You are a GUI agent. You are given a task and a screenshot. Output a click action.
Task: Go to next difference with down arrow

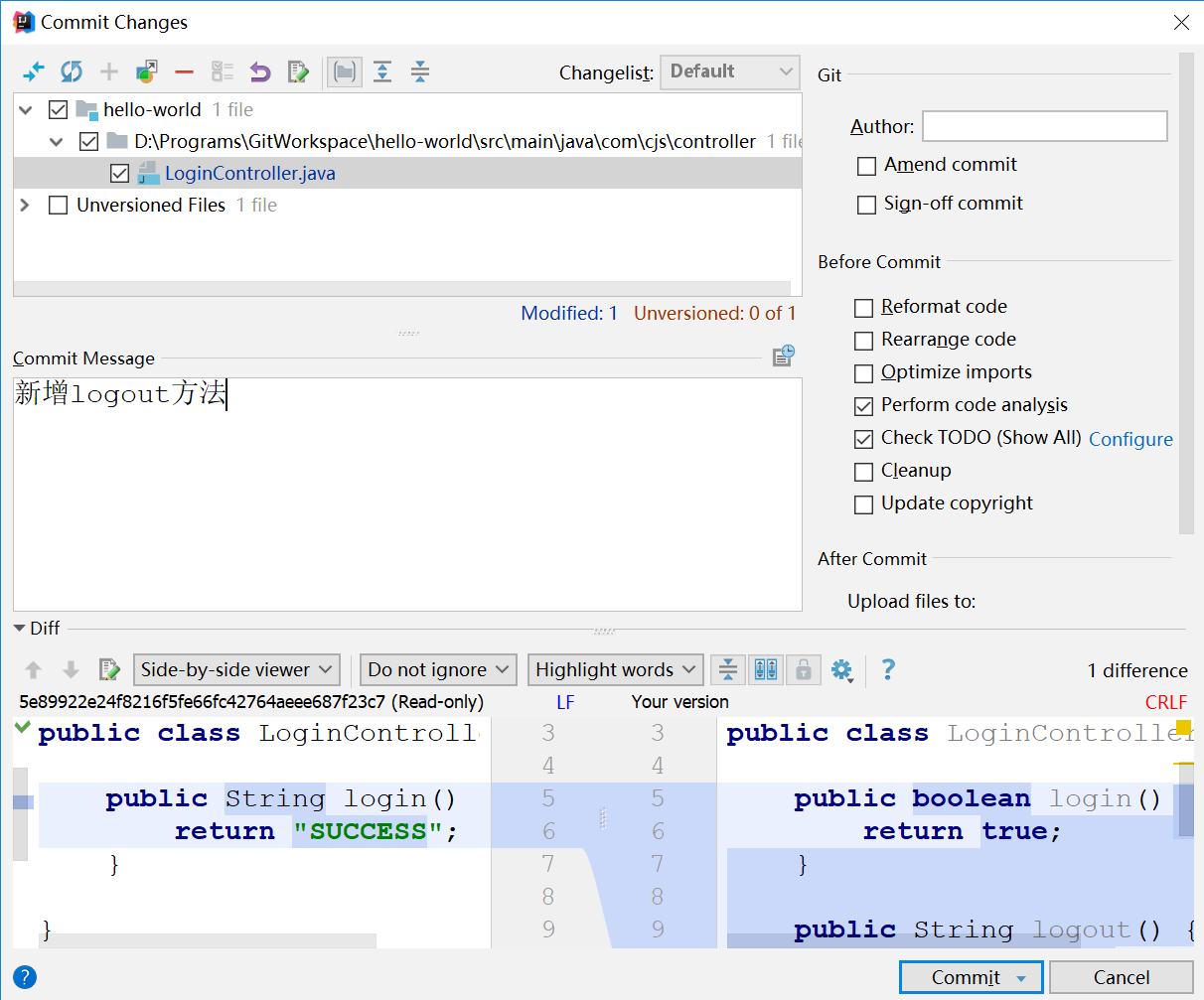click(71, 670)
